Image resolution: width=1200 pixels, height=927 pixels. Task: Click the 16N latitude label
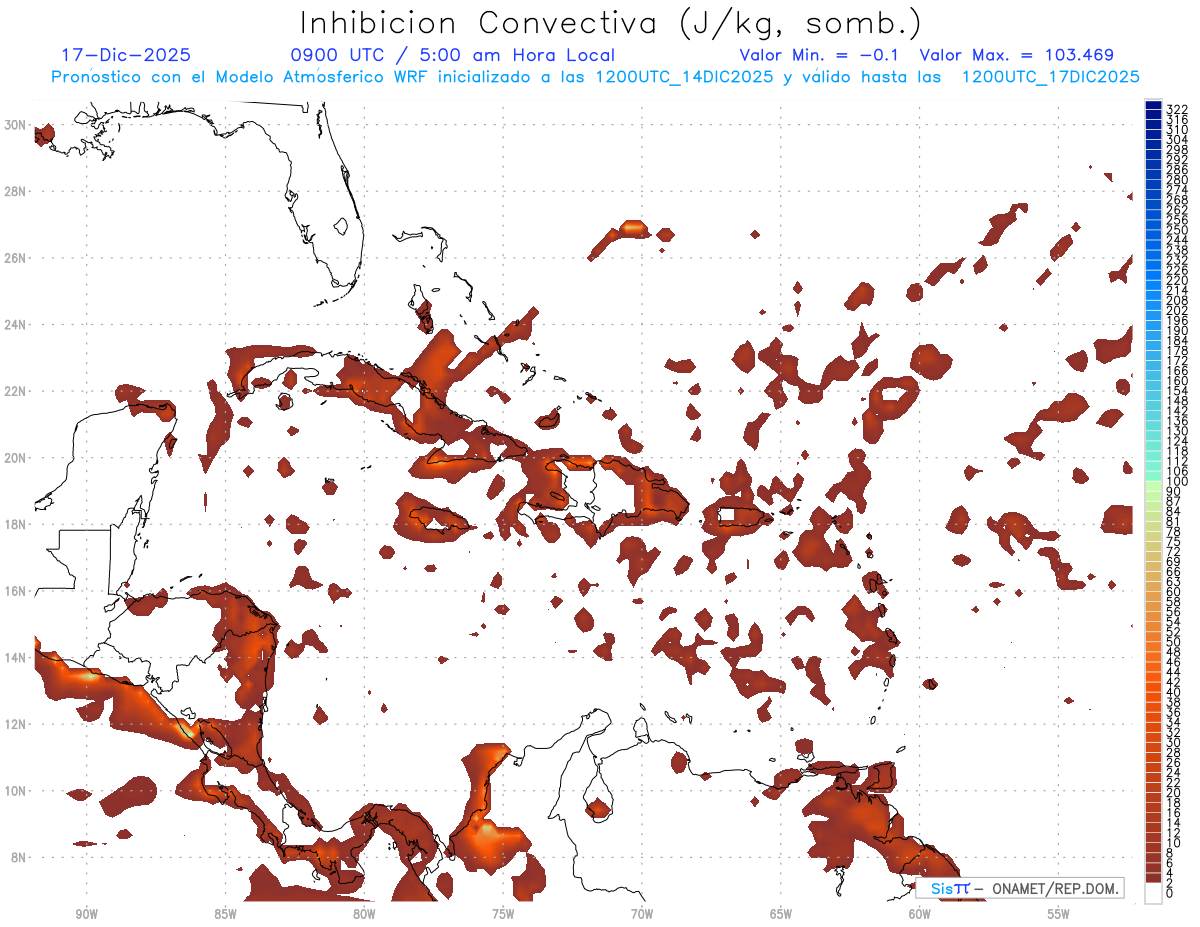[15, 591]
